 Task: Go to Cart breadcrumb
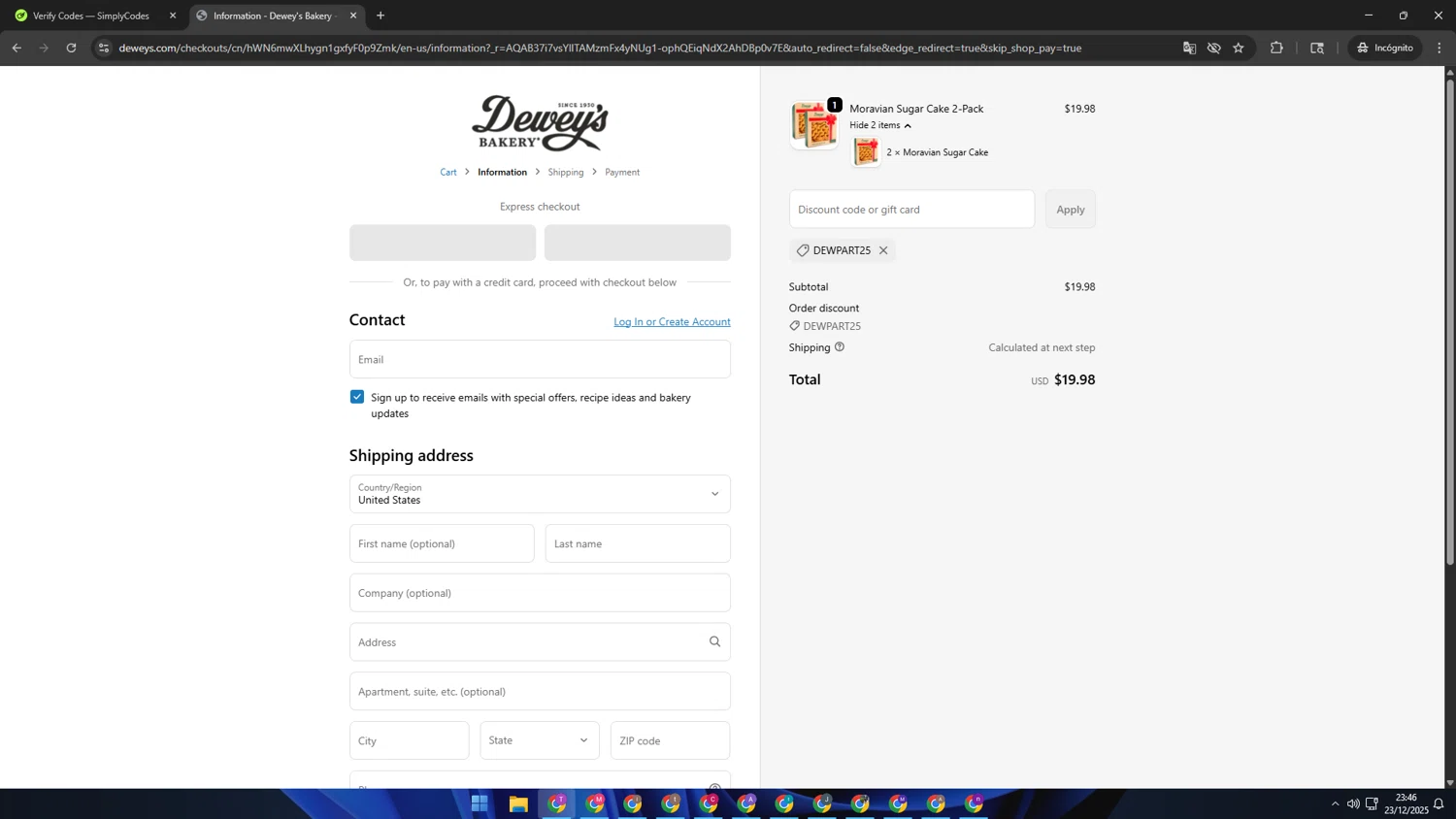[448, 172]
